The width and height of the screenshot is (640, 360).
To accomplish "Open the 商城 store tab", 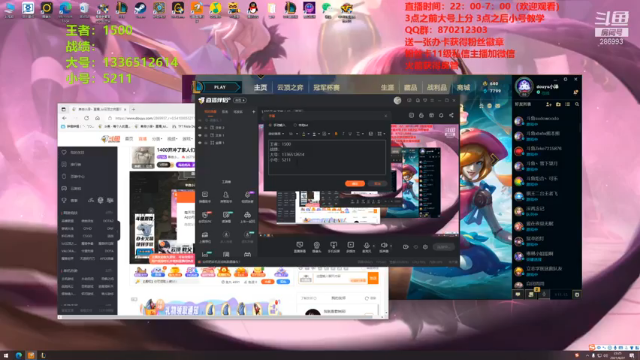I will tap(463, 87).
